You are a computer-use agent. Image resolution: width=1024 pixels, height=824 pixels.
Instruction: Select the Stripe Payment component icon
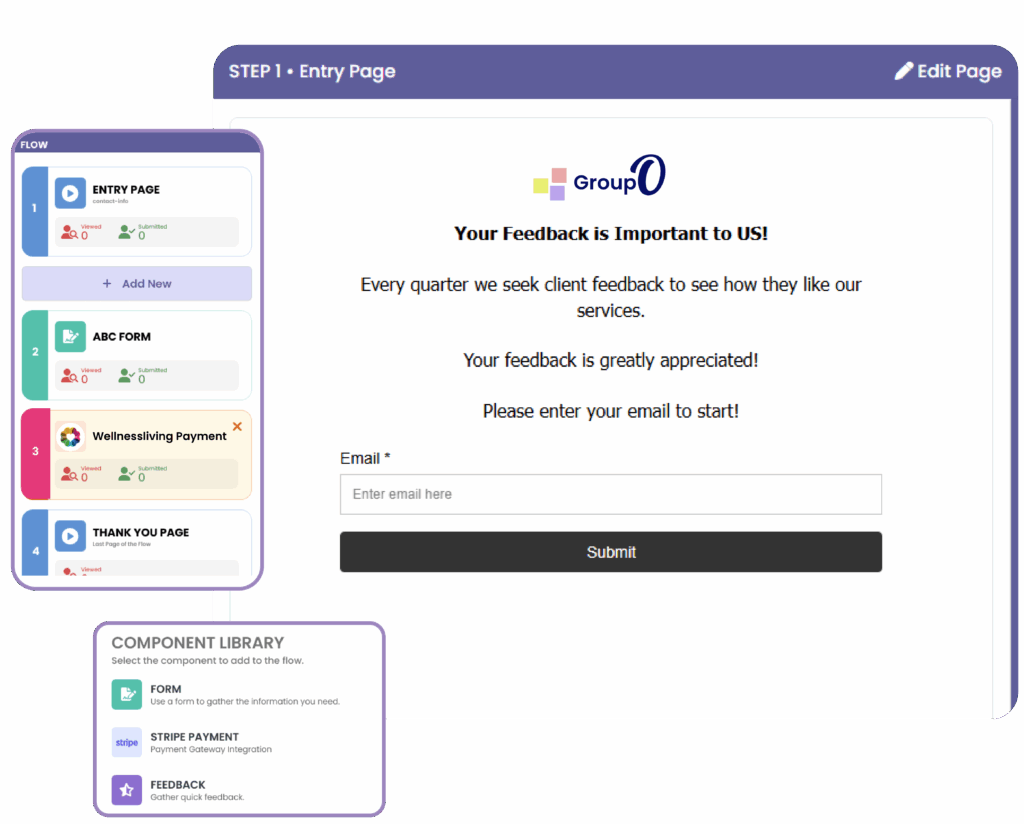[127, 742]
